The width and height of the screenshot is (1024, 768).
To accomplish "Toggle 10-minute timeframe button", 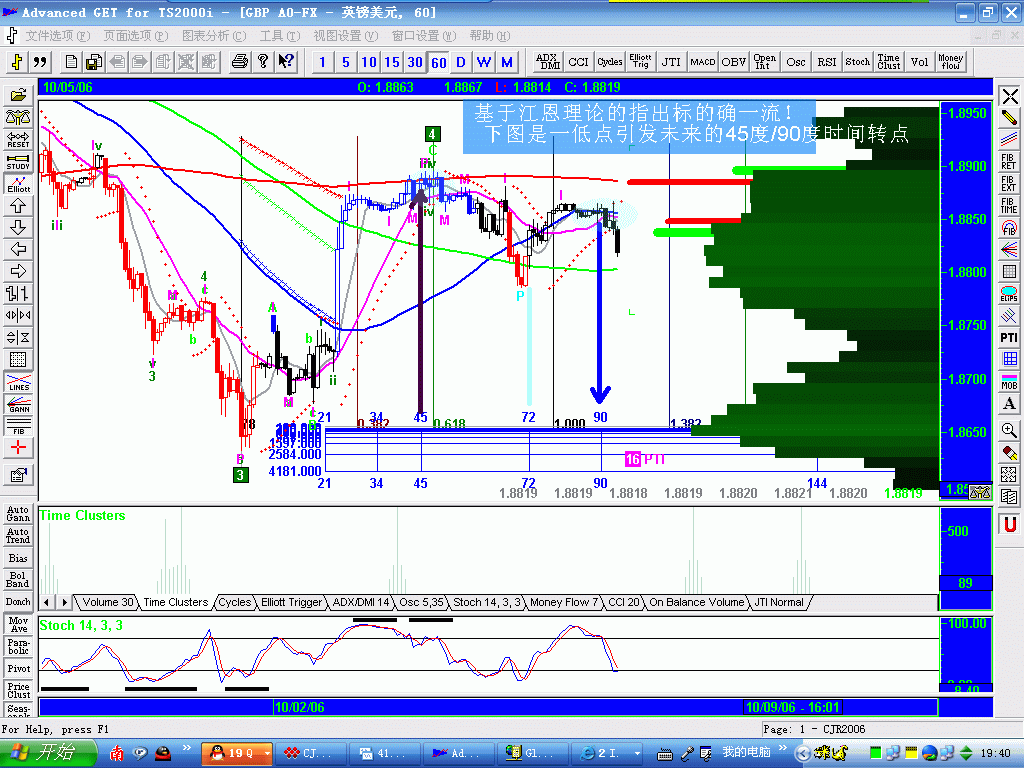I will coord(369,62).
